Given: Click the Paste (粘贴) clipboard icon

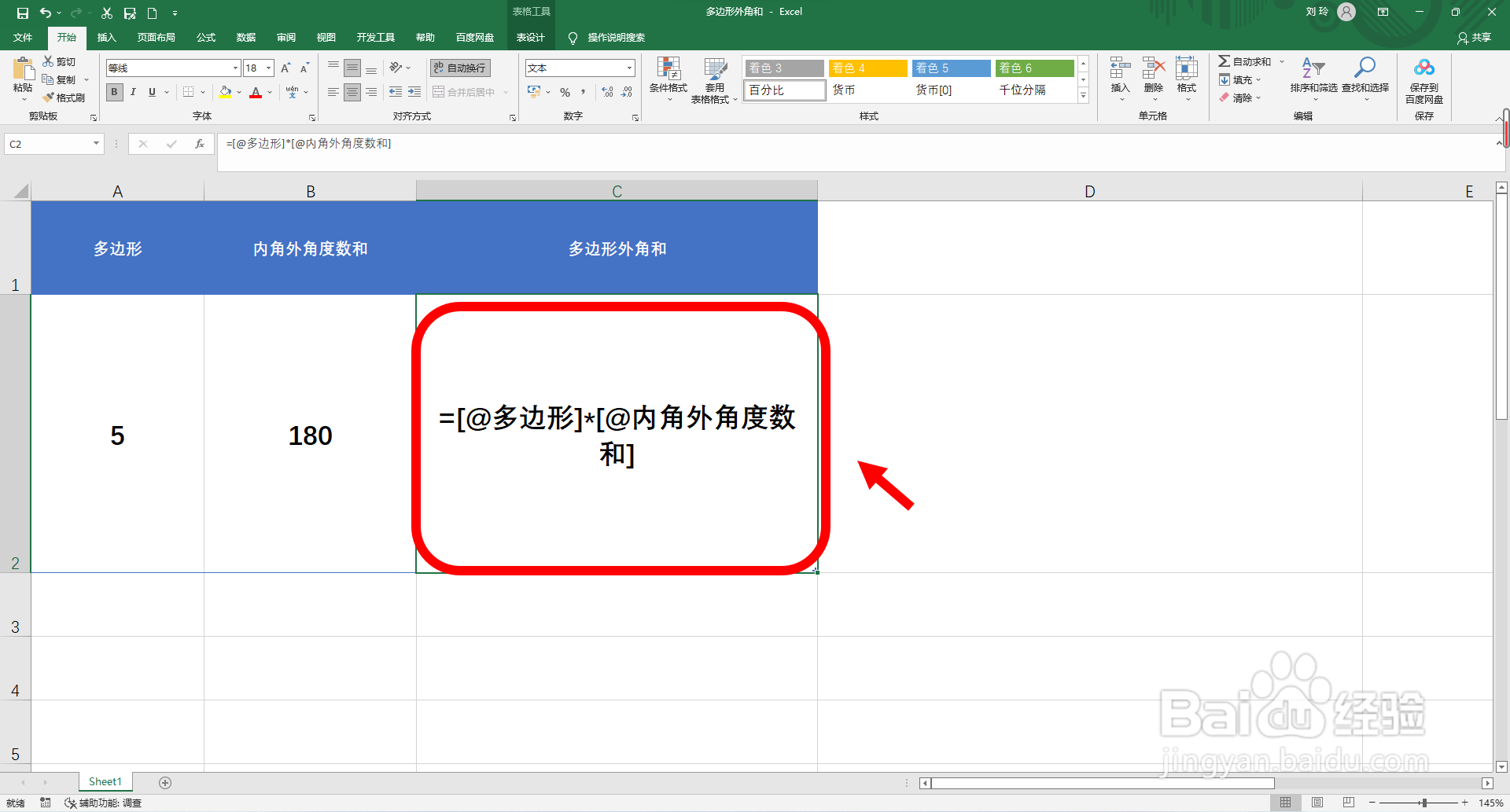Looking at the screenshot, I should click(x=23, y=70).
